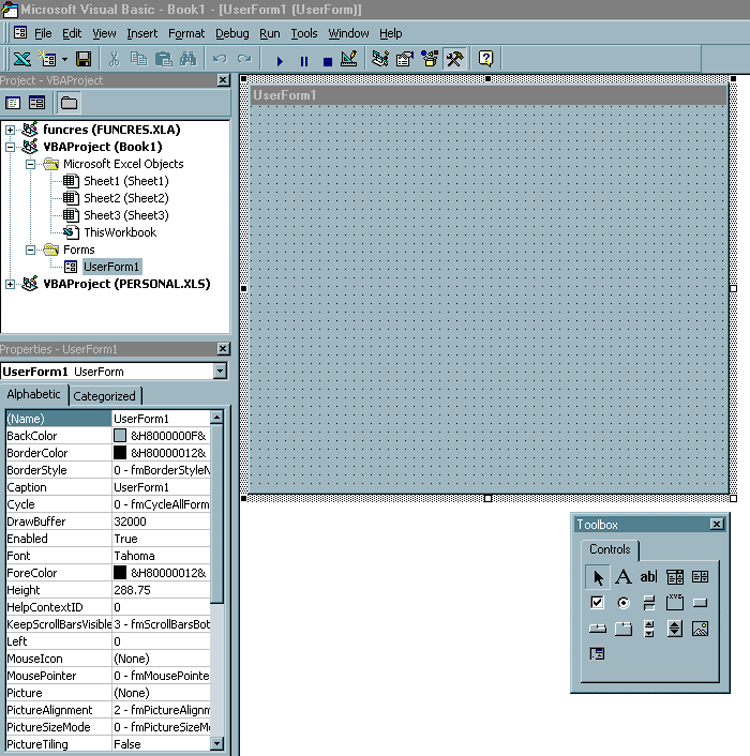Open the Controls tab in Toolbox

click(610, 550)
